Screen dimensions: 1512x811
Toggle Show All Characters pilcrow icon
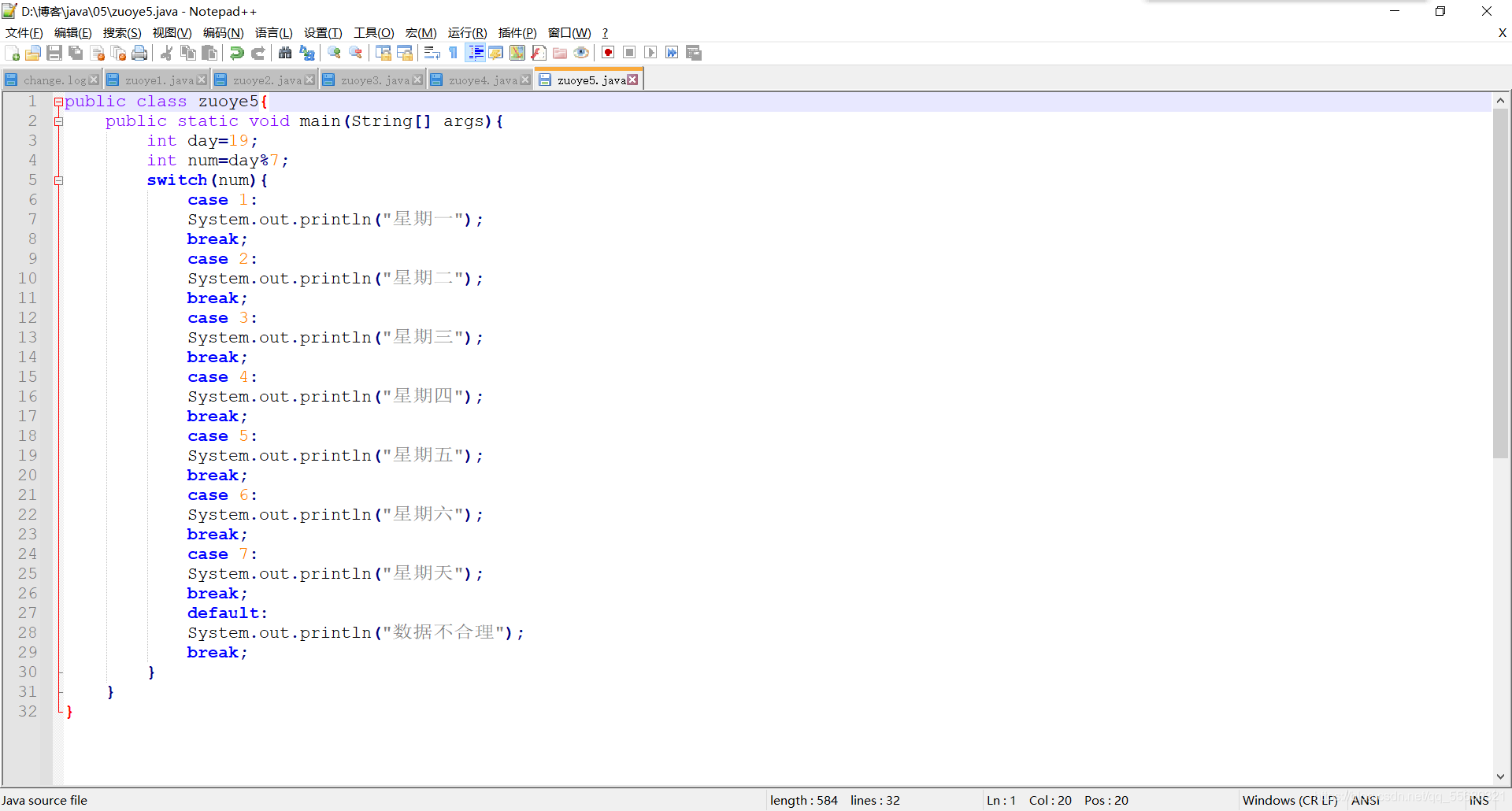pos(453,53)
